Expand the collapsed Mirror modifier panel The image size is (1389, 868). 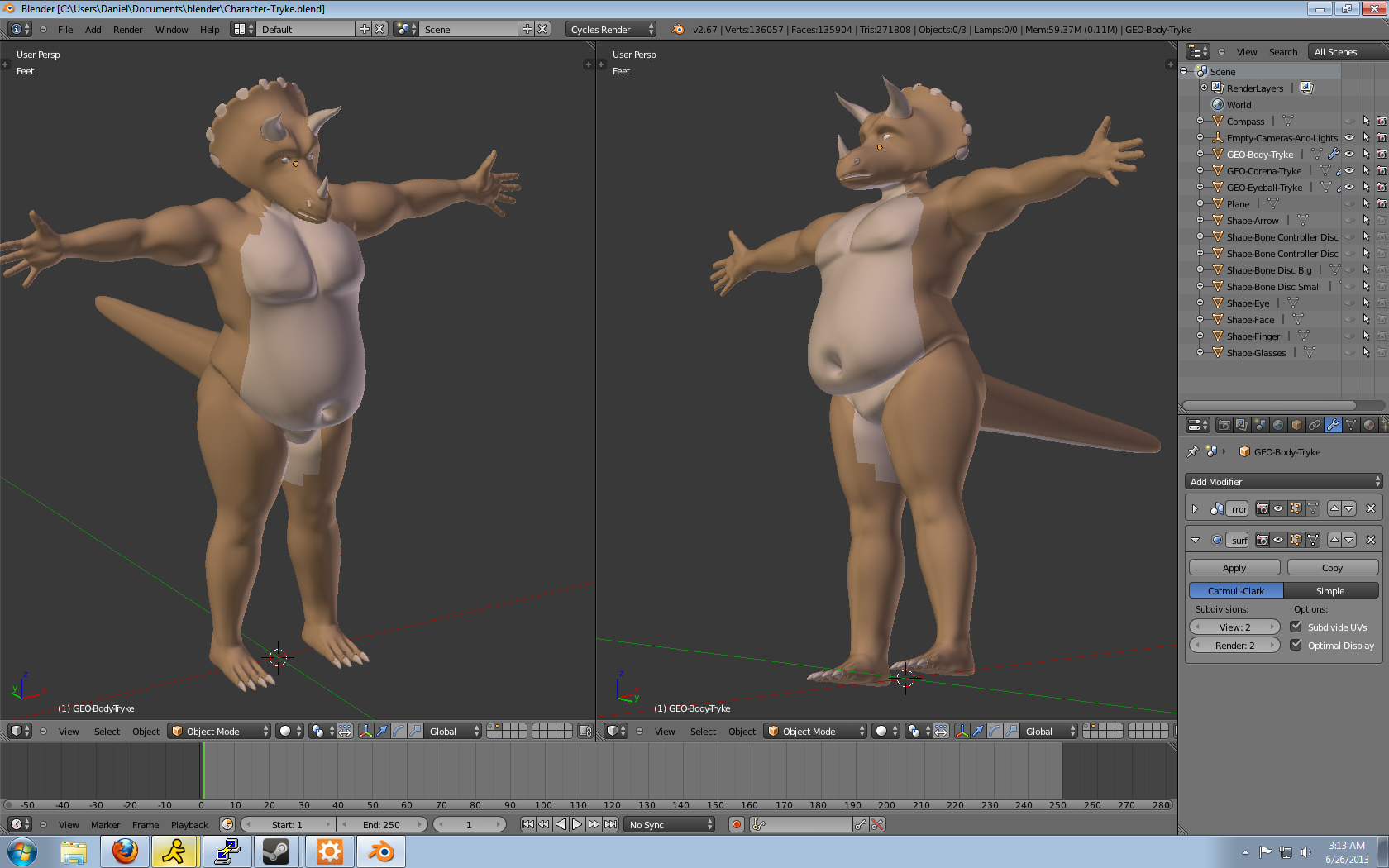tap(1195, 508)
